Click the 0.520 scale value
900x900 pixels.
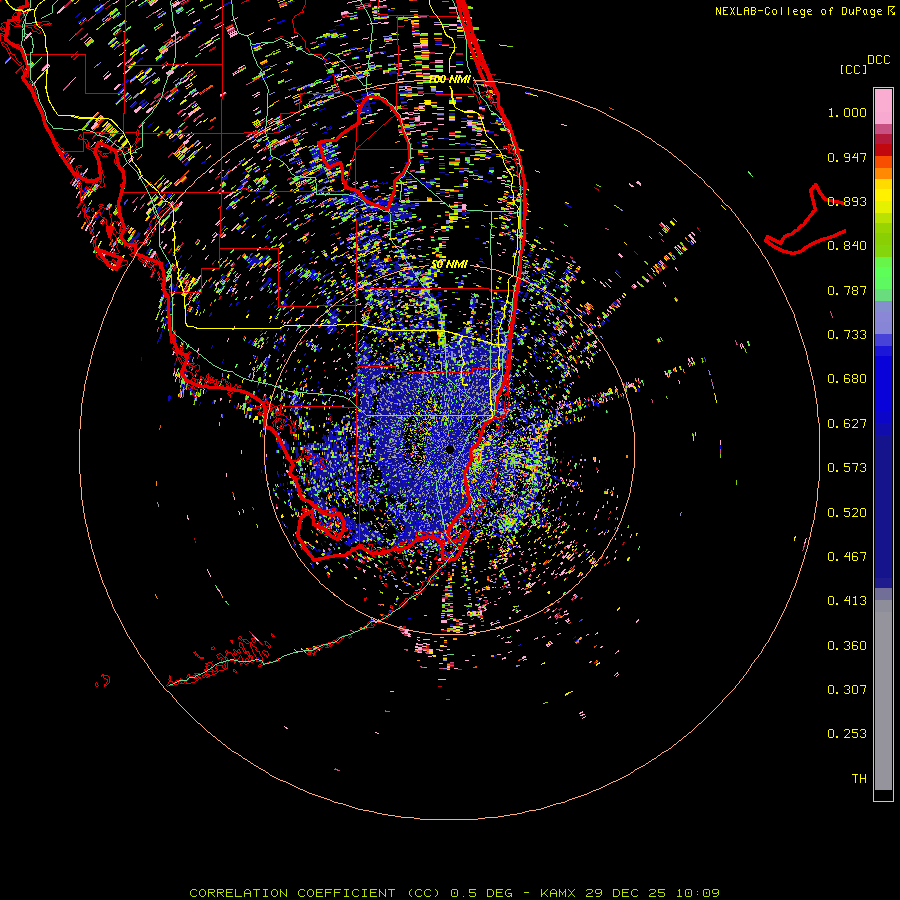847,513
